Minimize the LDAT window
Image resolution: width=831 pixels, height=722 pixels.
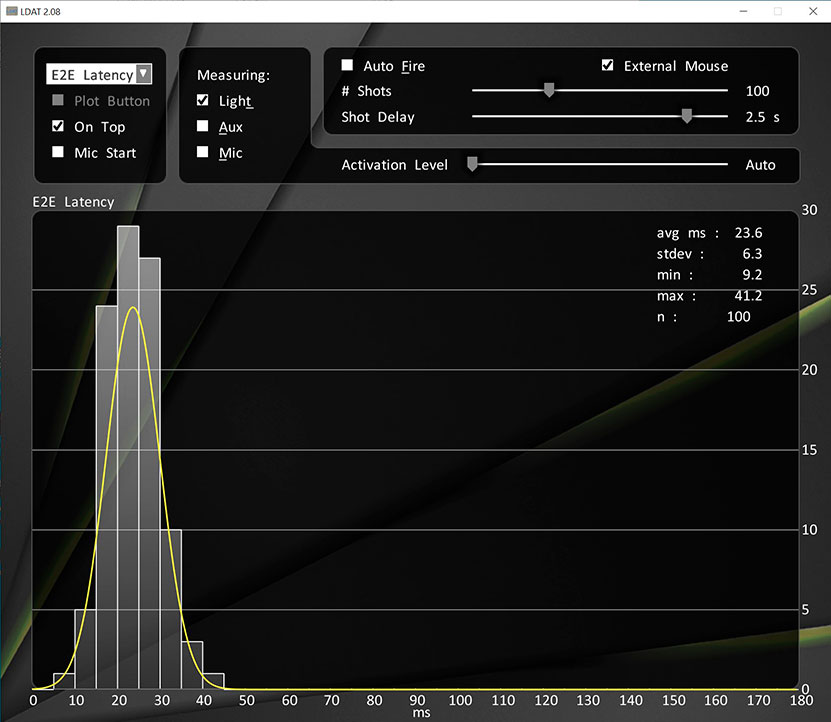744,11
